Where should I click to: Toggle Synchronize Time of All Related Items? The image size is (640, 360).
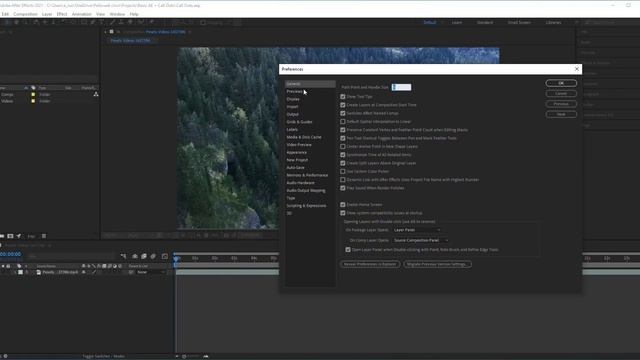[x=343, y=155]
